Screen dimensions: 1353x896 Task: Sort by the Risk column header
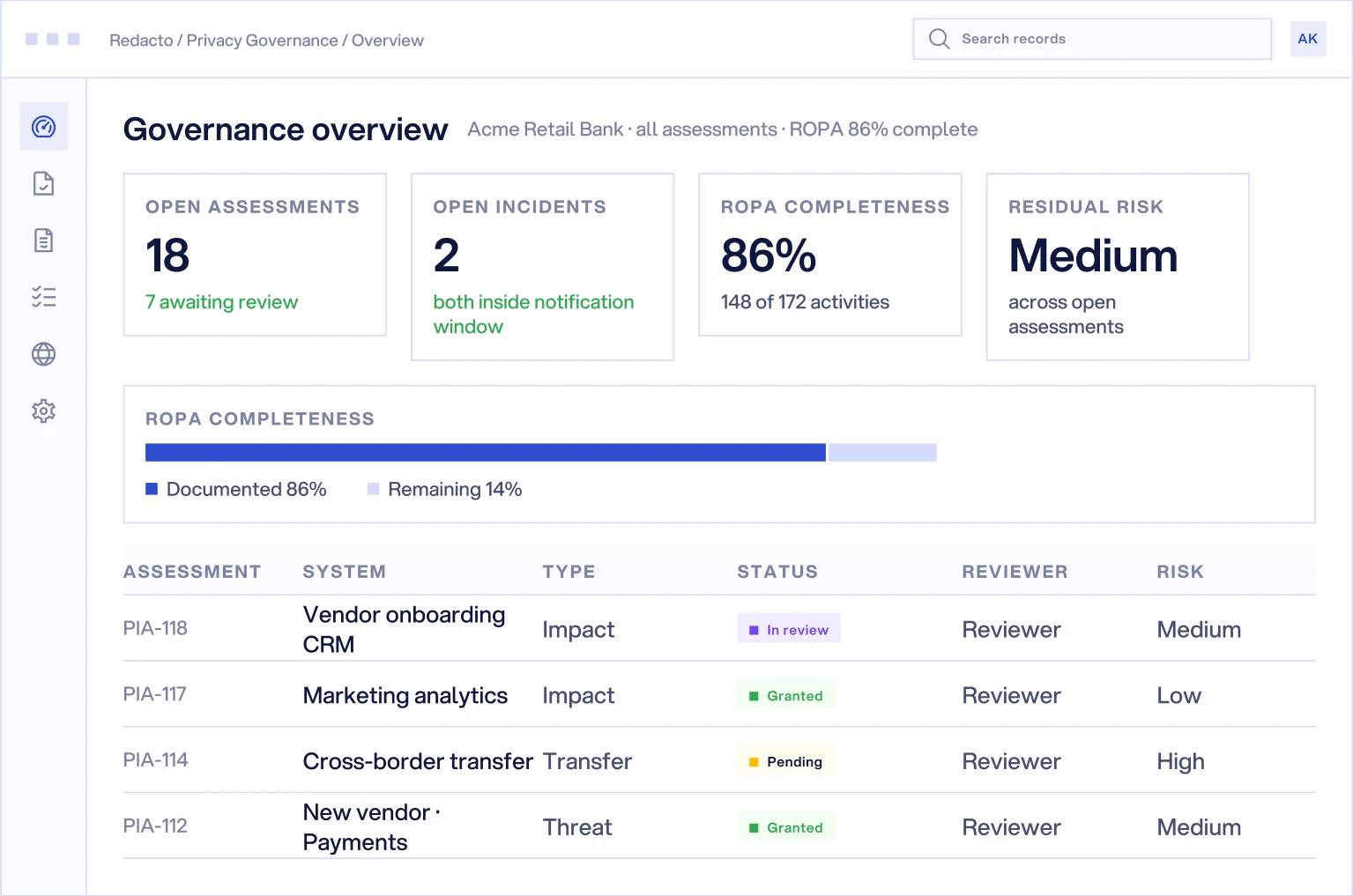click(1180, 572)
